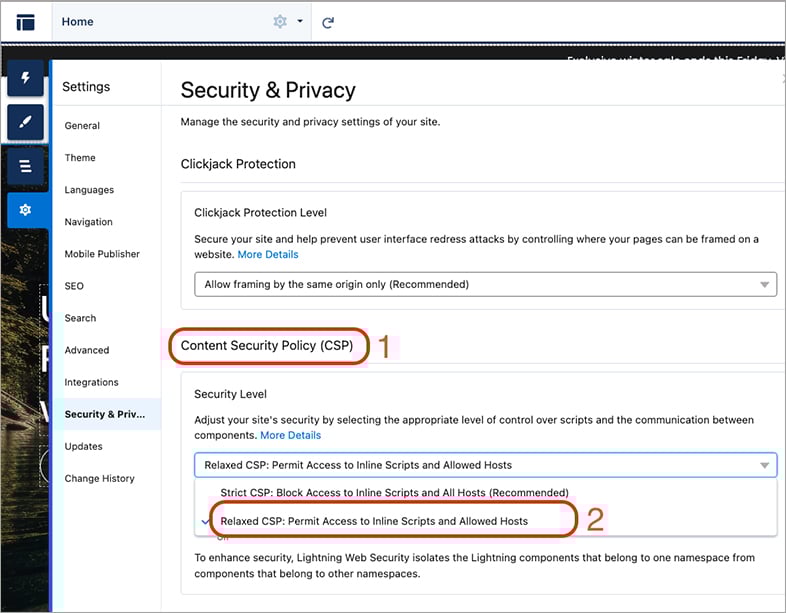Expand the Home page dropdown caret
Image resolution: width=786 pixels, height=613 pixels.
tap(300, 21)
